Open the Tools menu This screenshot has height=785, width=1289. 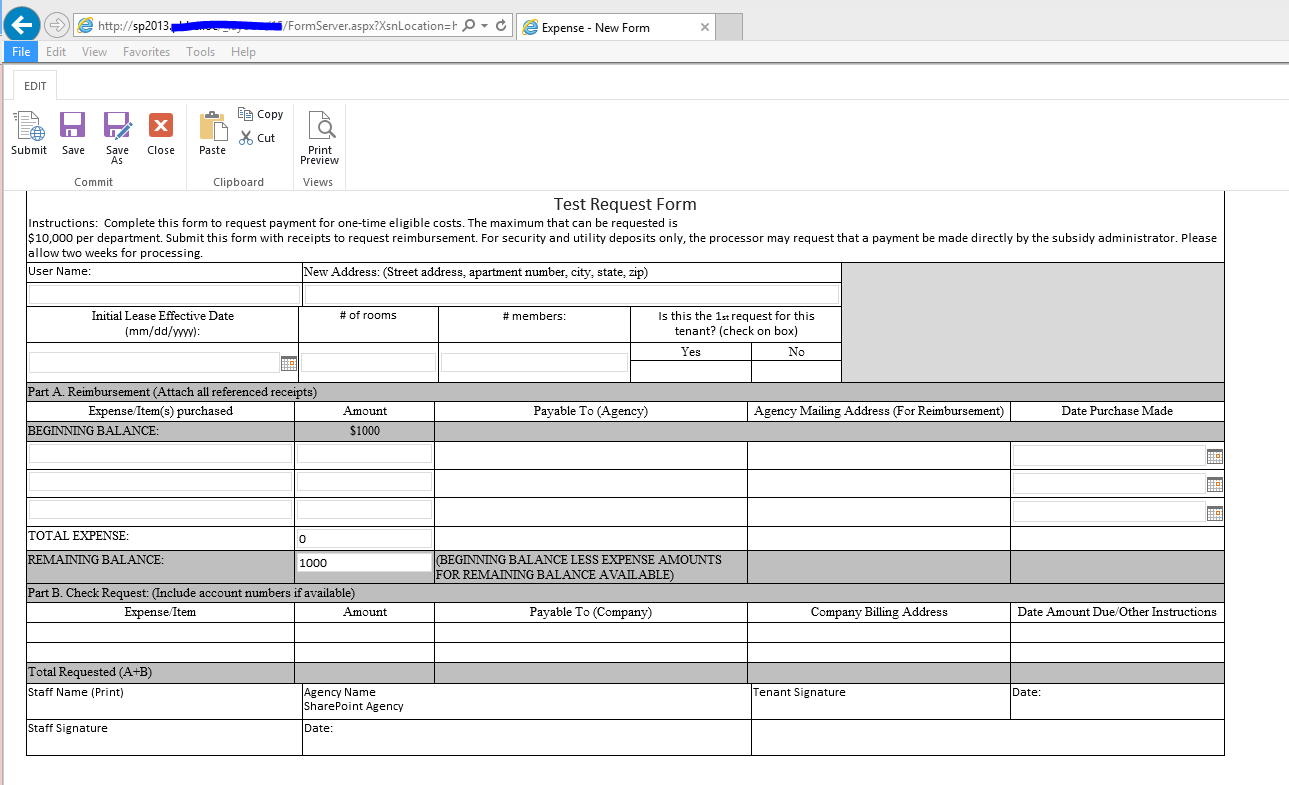pos(199,51)
